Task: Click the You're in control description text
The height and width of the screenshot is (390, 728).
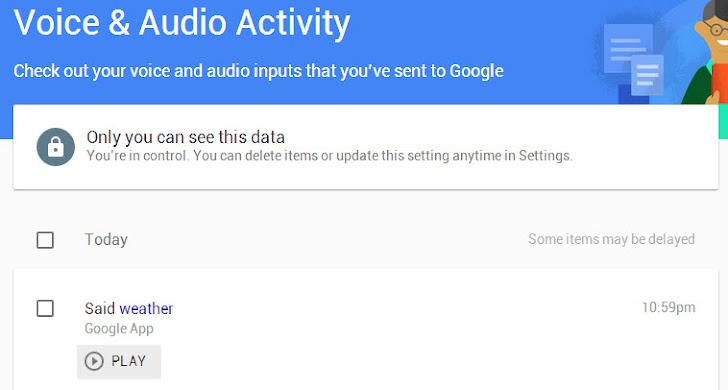Action: [330, 156]
